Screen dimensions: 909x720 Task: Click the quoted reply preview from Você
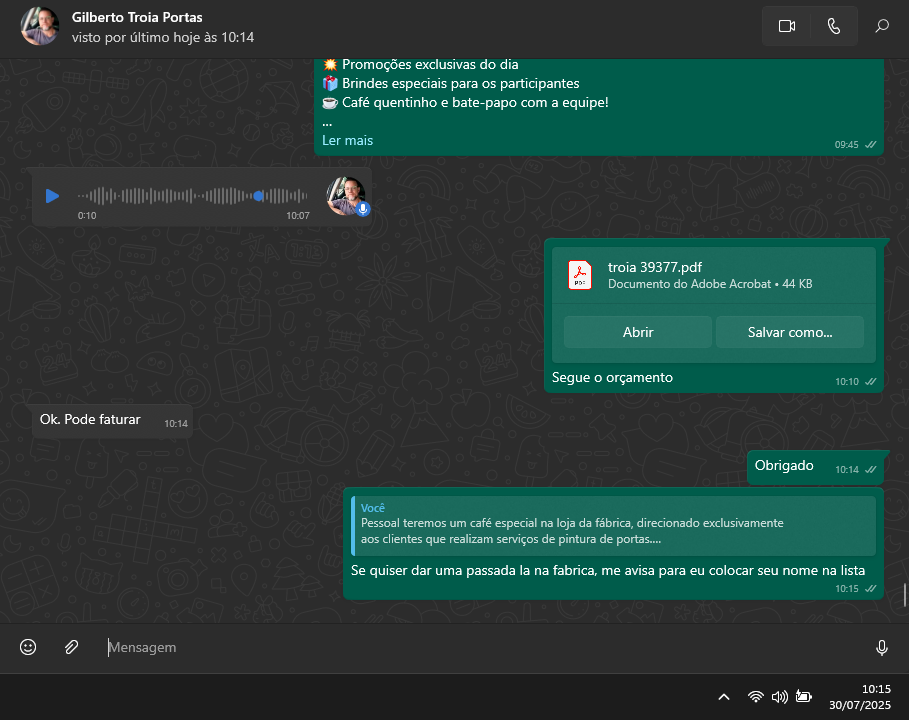[613, 526]
